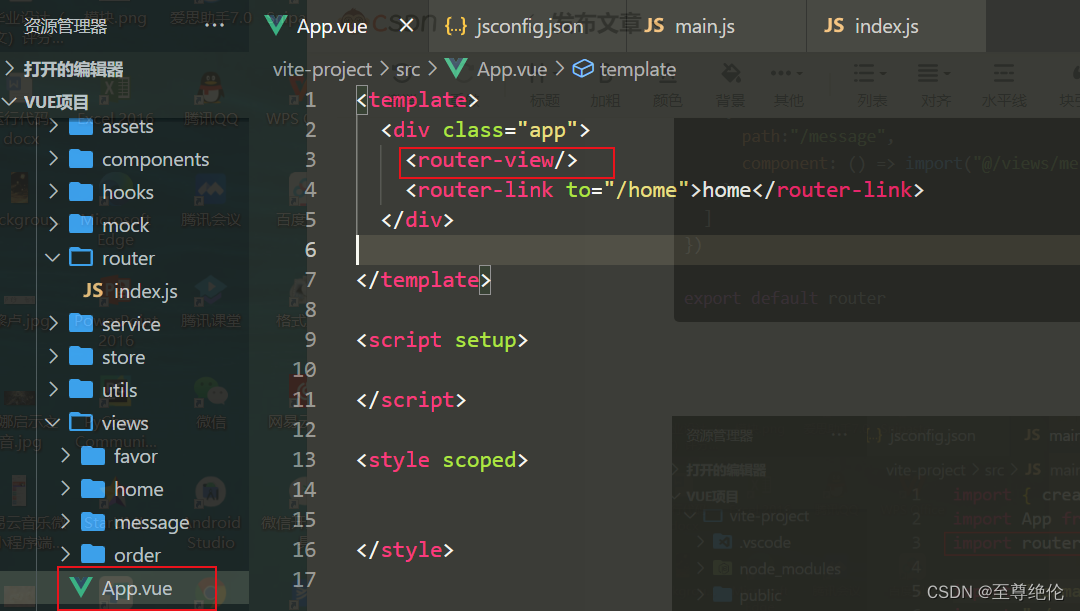Click the src breadcrumb segment
Image resolution: width=1080 pixels, height=611 pixels.
tap(408, 70)
